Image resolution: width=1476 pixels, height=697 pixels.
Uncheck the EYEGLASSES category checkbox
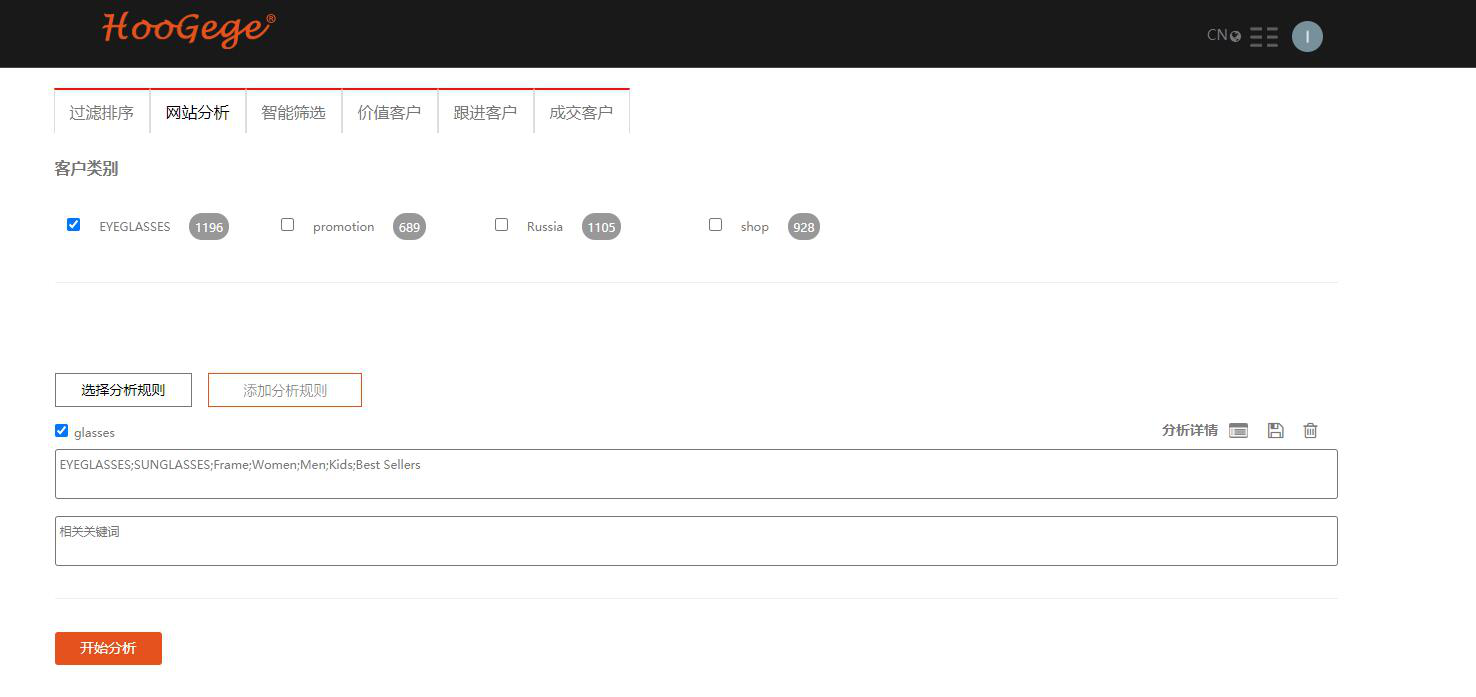[x=74, y=225]
